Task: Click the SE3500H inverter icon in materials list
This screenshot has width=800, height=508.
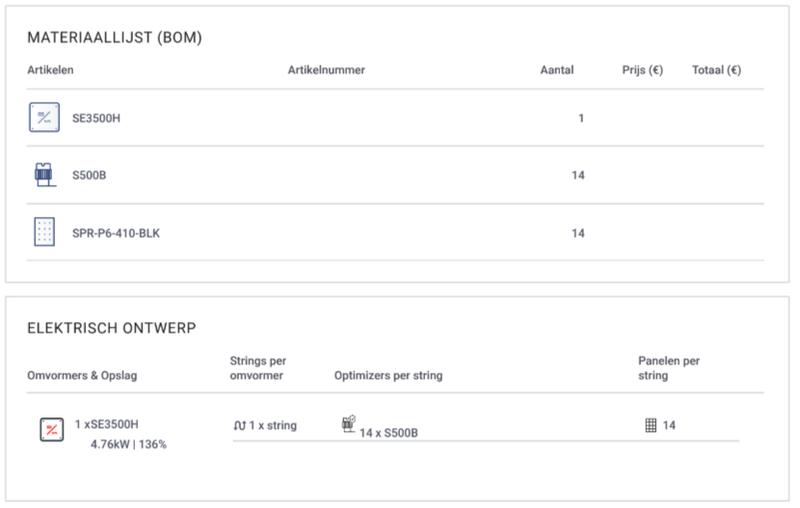Action: (43, 117)
